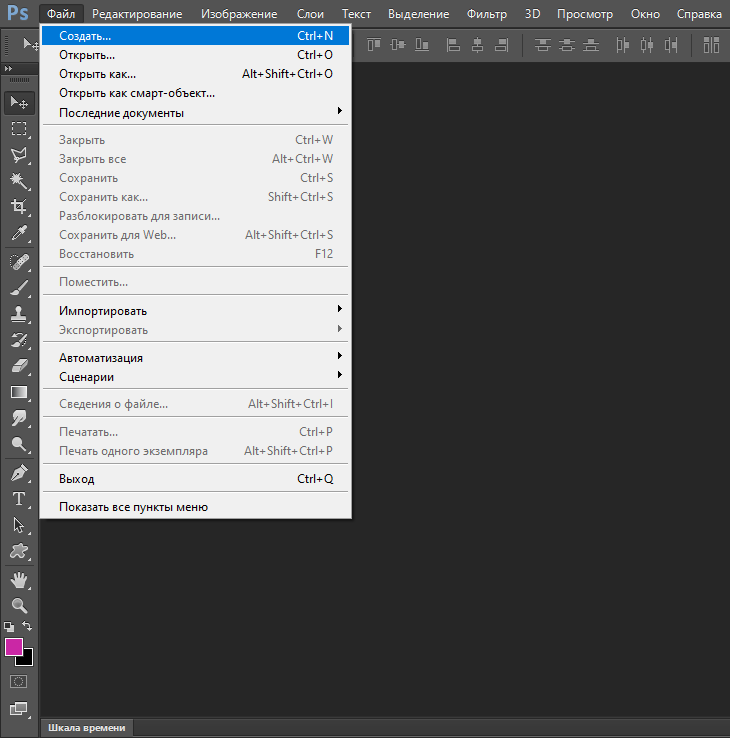Click distribute vertical centers icon
Screen dimensions: 730x738
(567, 45)
